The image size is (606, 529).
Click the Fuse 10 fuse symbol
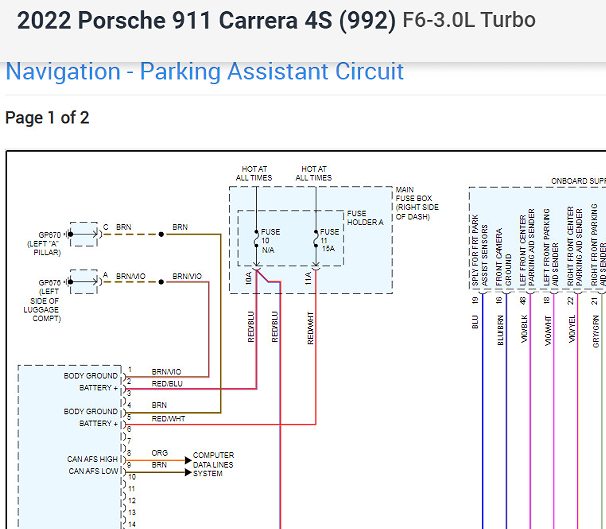click(x=256, y=239)
